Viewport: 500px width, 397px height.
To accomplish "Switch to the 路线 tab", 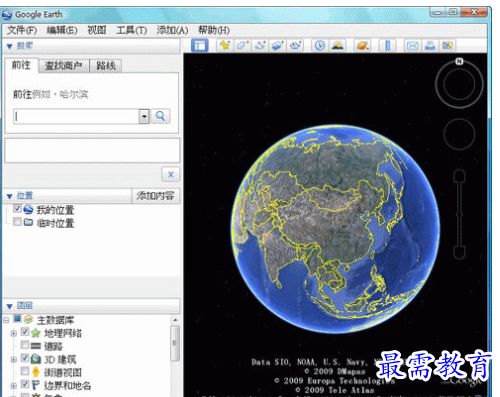I will (x=106, y=66).
